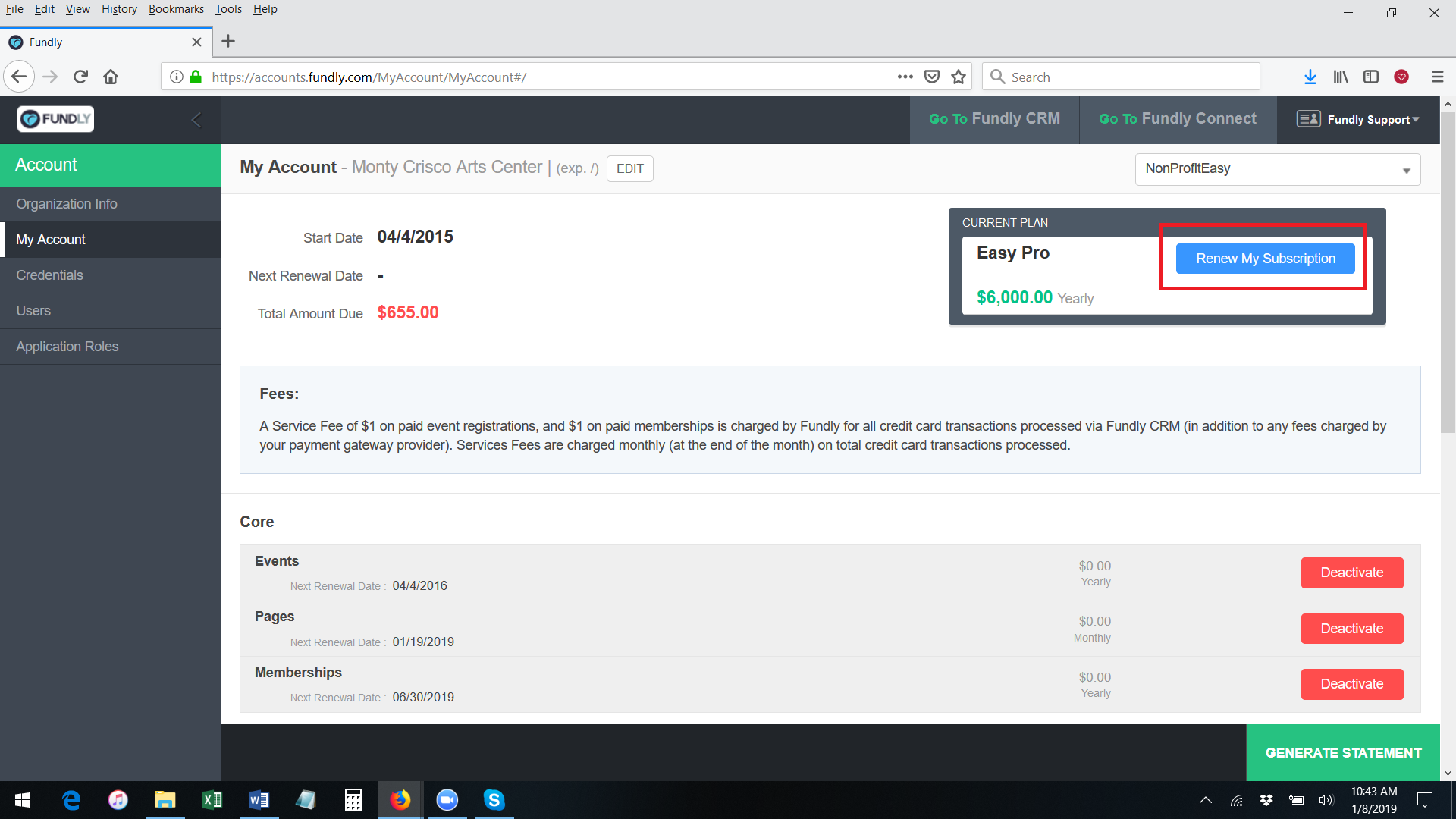Open the Bookmarks menu
Screen dimensions: 1456x819
176,9
